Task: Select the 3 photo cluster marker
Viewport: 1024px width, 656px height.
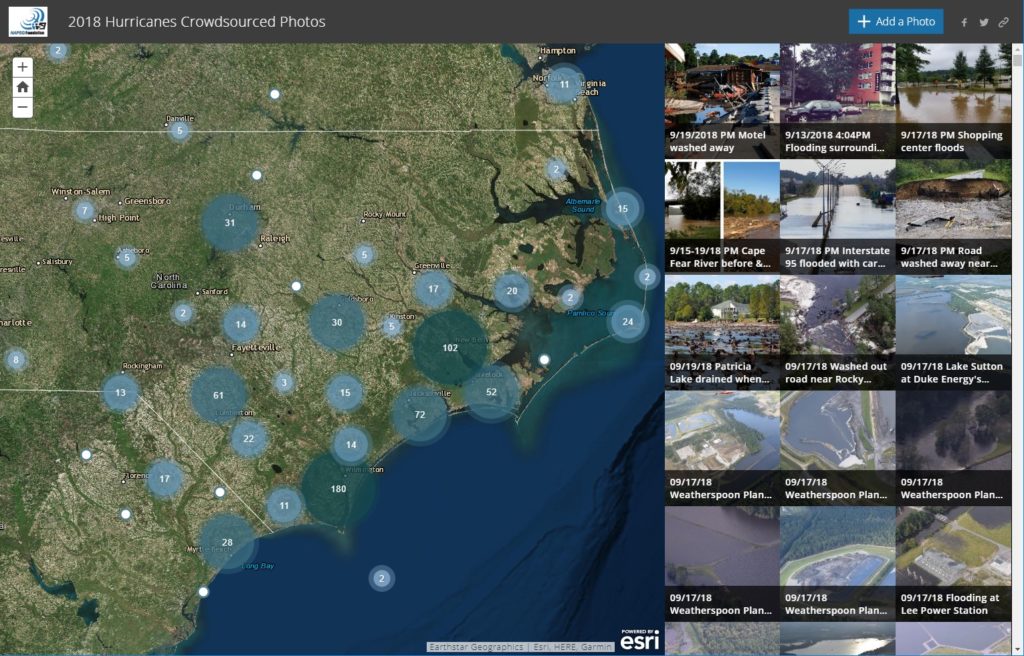Action: [284, 383]
